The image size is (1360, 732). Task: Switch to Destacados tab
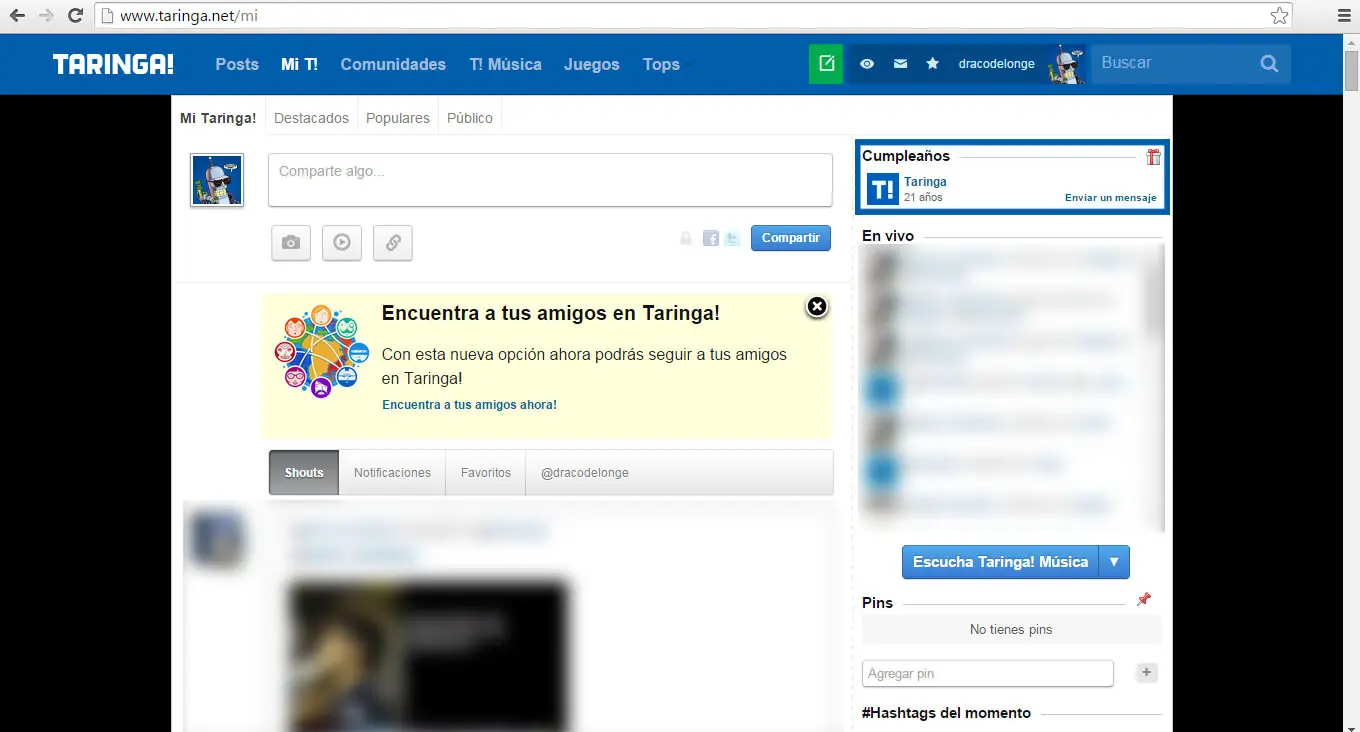click(x=311, y=118)
